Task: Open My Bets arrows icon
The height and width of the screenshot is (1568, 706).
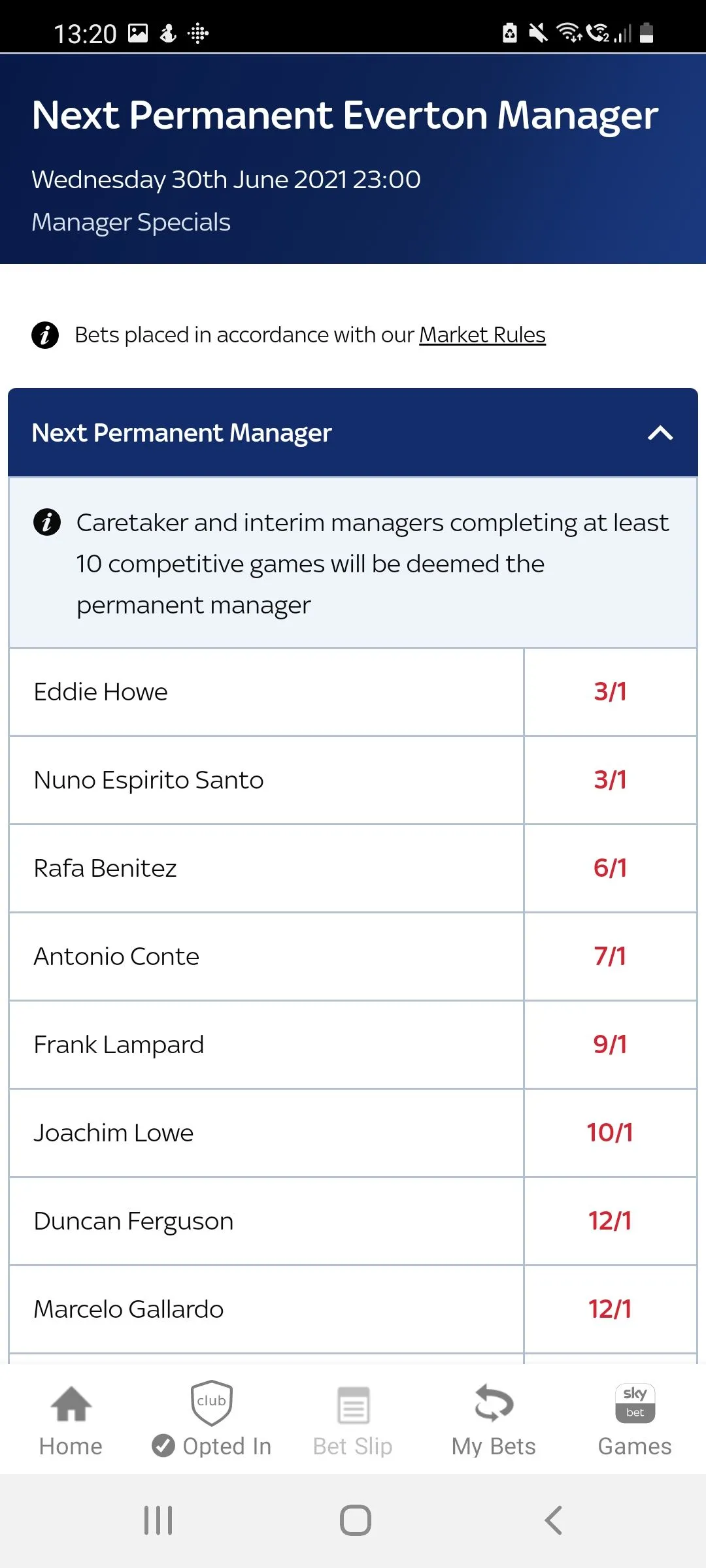Action: (x=494, y=1403)
